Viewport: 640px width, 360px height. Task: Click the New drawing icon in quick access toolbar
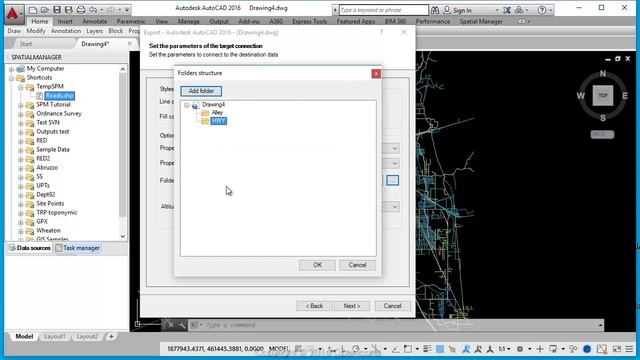[33, 10]
